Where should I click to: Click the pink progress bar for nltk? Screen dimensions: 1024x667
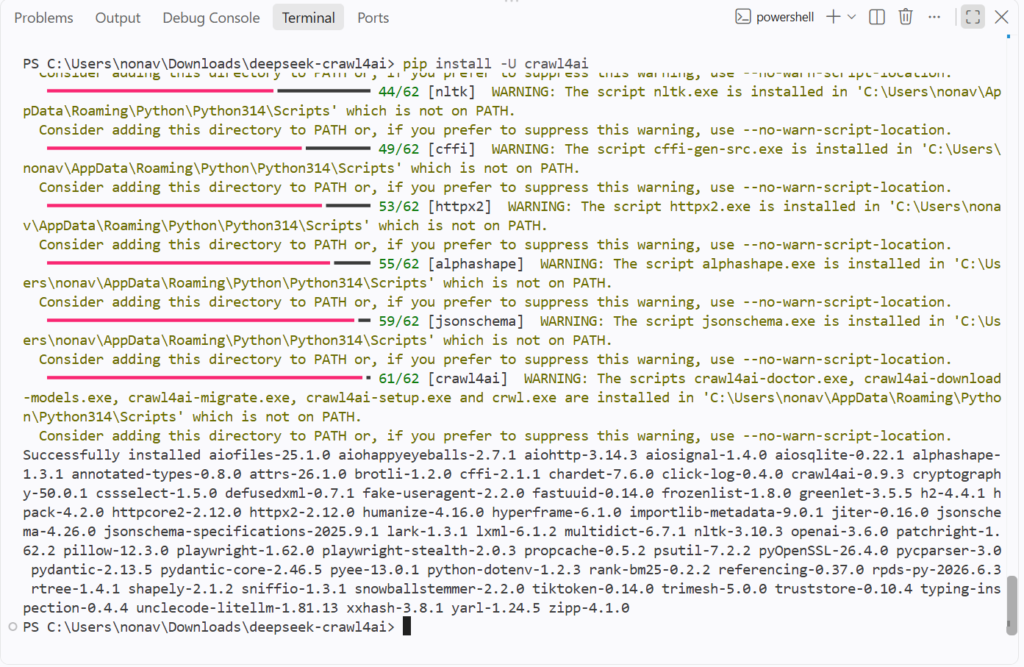(x=160, y=91)
